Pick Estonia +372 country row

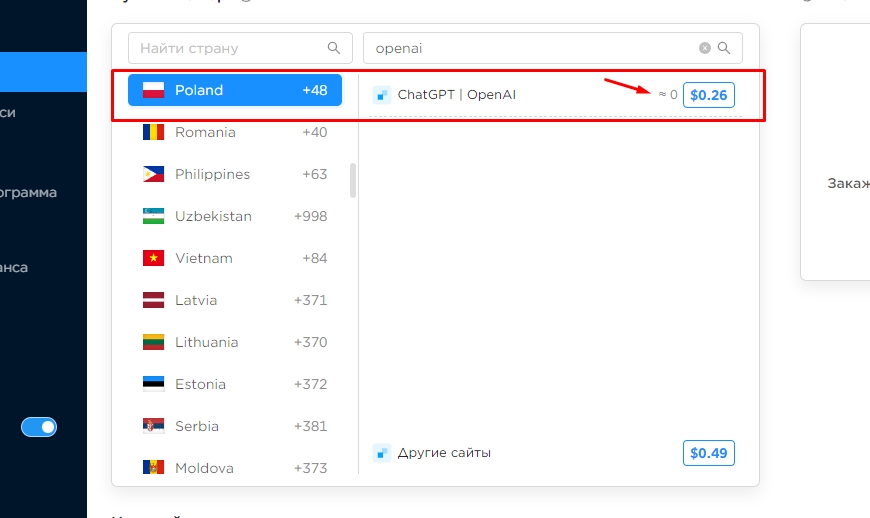coord(235,384)
